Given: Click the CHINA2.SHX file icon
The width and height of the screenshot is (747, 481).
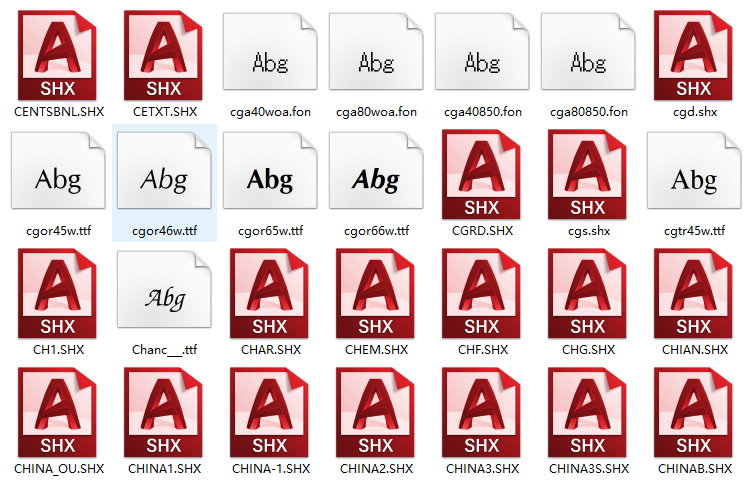Looking at the screenshot, I should pyautogui.click(x=375, y=412).
